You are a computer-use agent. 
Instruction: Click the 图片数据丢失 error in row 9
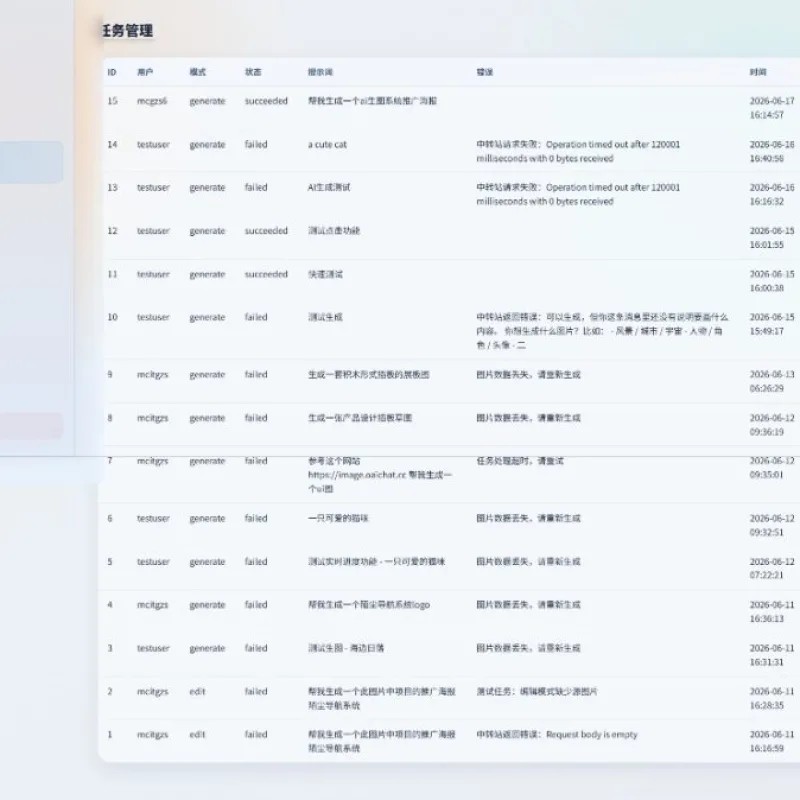point(528,374)
